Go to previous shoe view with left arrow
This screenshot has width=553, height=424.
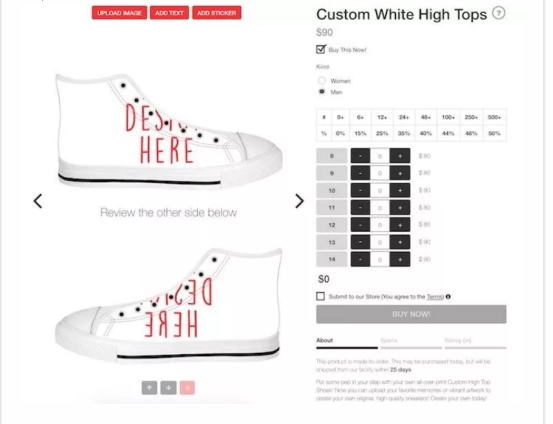38,201
